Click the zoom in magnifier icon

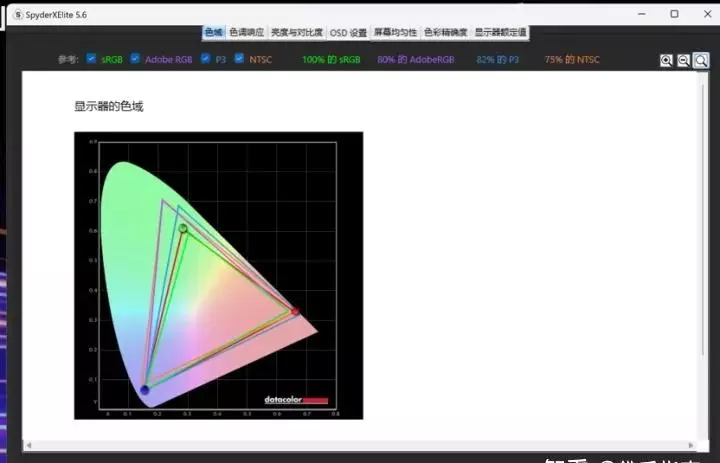coord(666,60)
